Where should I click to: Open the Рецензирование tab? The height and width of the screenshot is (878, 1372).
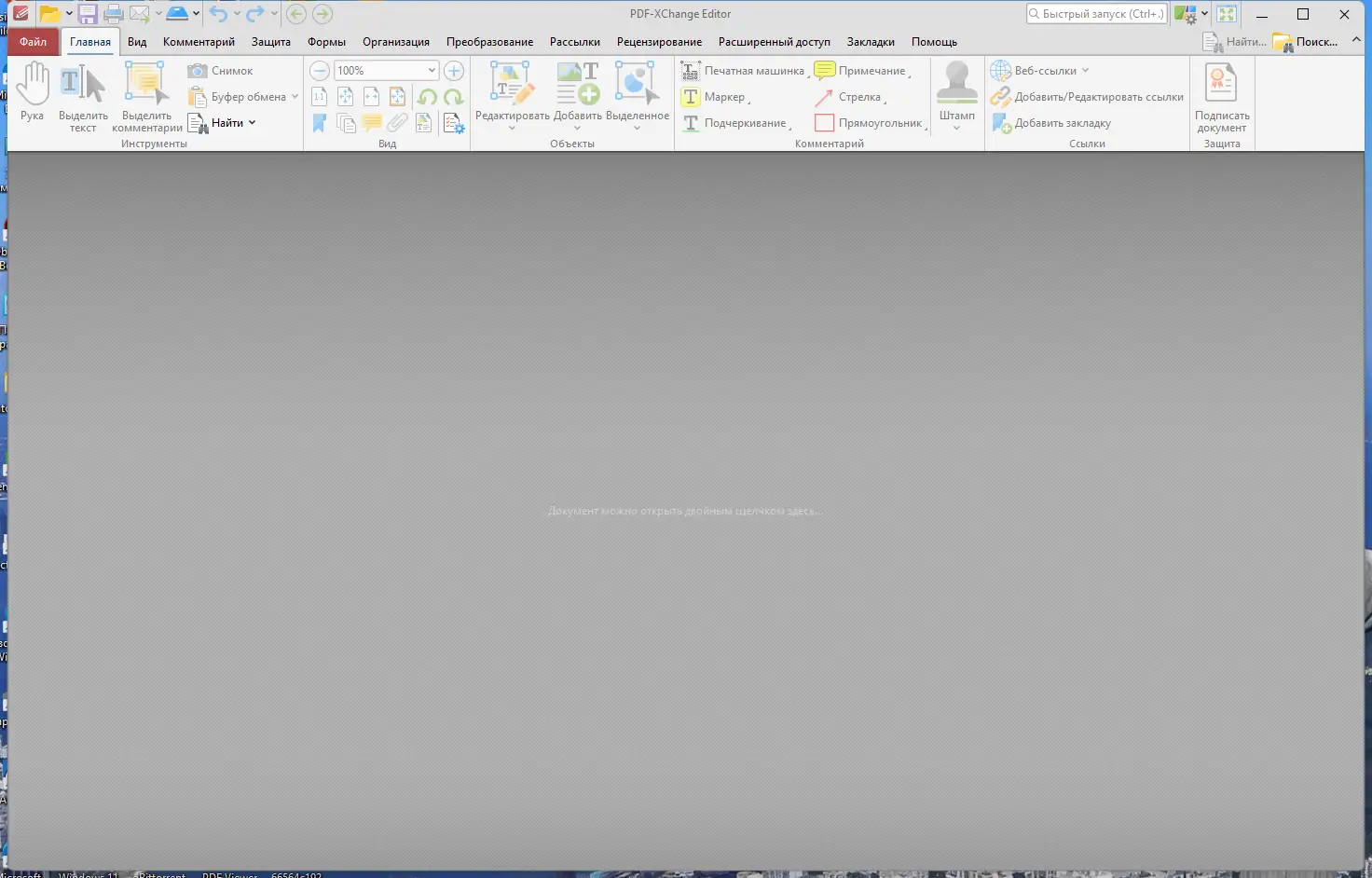[x=660, y=42]
